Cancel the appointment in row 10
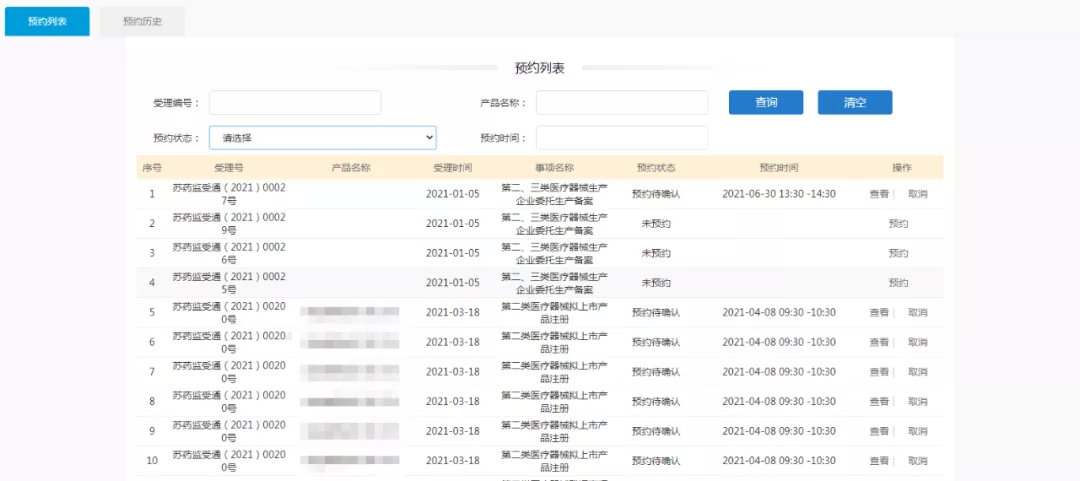The image size is (1080, 481). 917,461
